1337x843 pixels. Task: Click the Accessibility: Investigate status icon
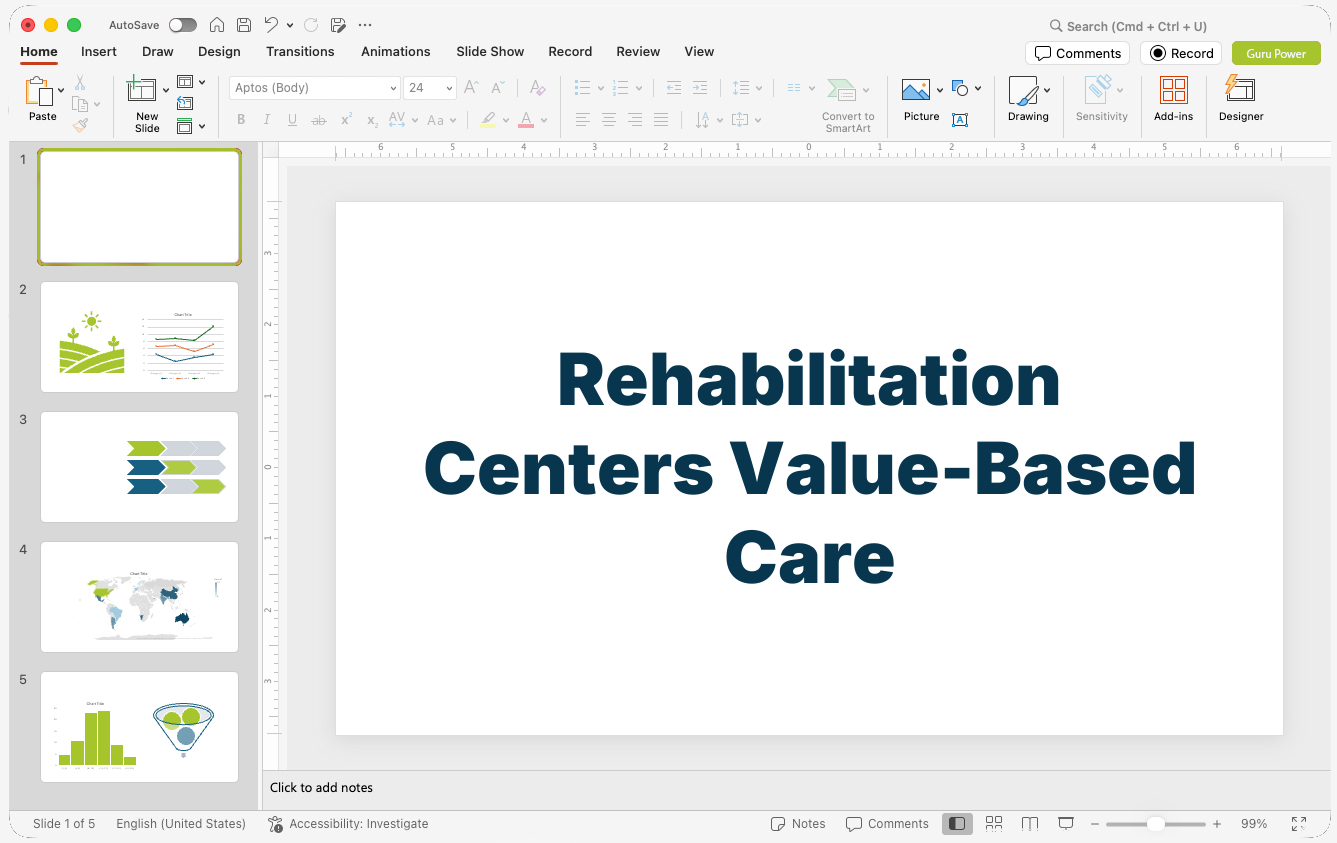tap(276, 824)
